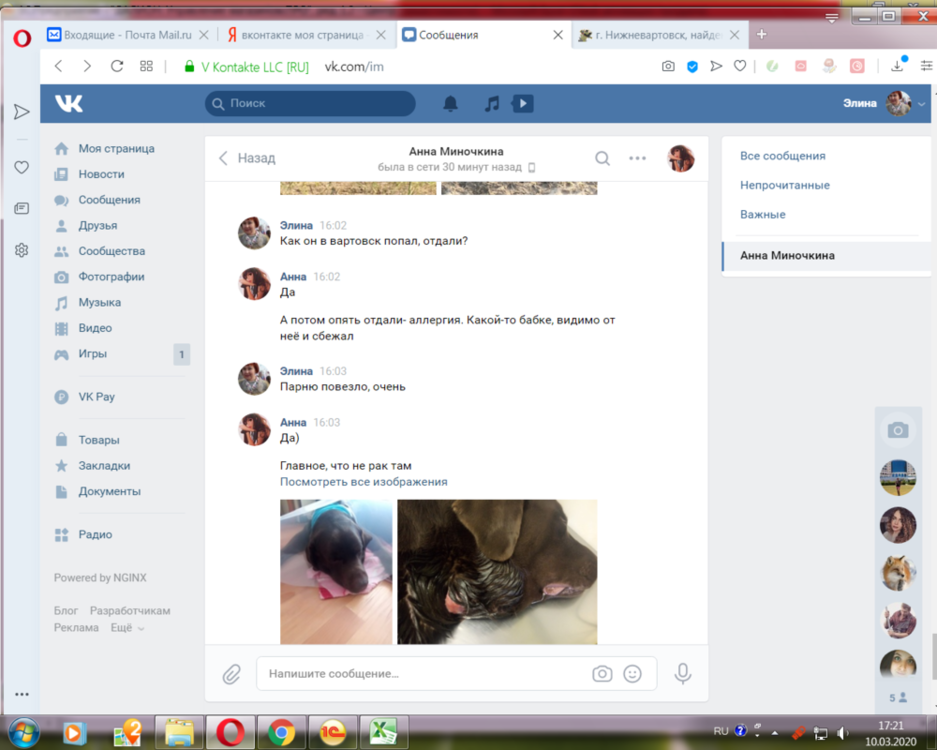The width and height of the screenshot is (937, 750).
Task: Click the voice message microphone icon
Action: (x=683, y=674)
